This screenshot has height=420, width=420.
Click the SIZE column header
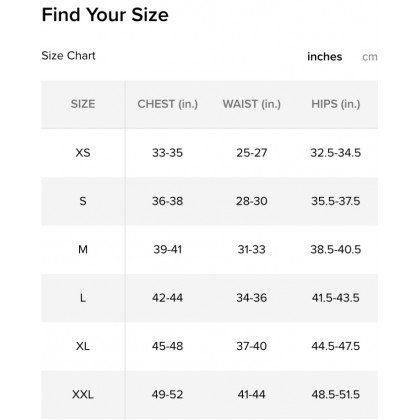click(83, 104)
